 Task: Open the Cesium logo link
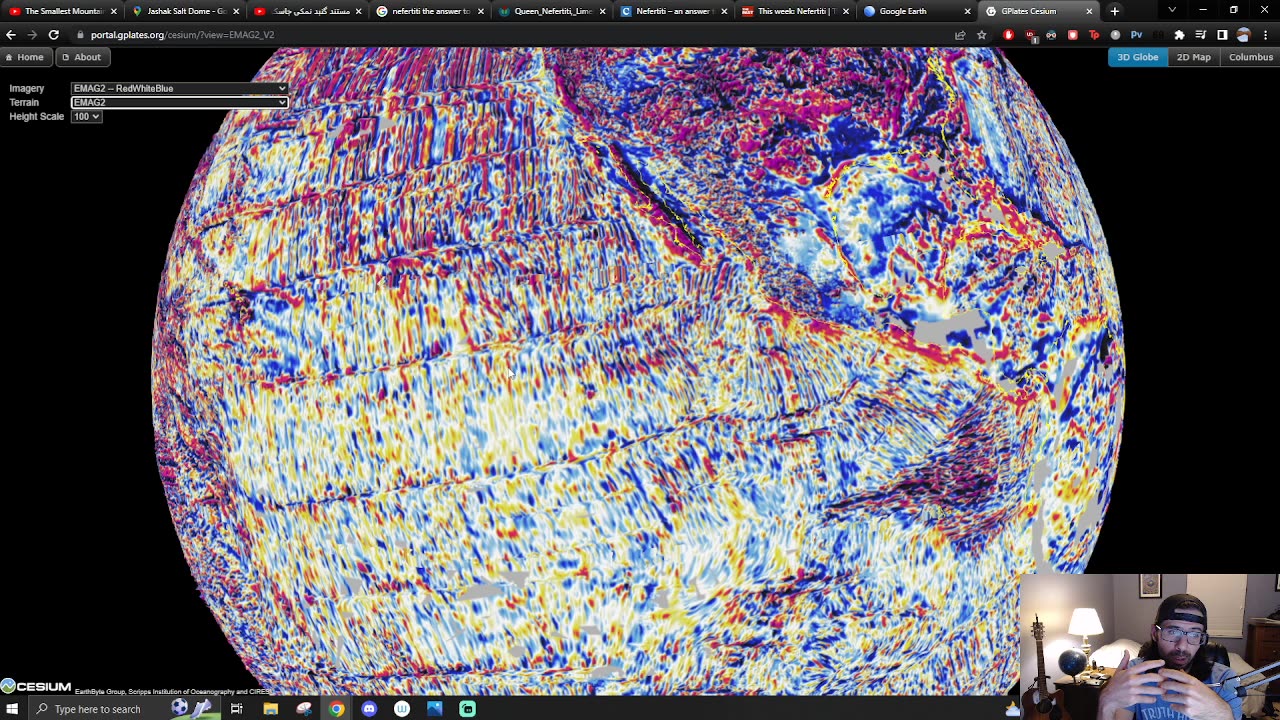(36, 687)
